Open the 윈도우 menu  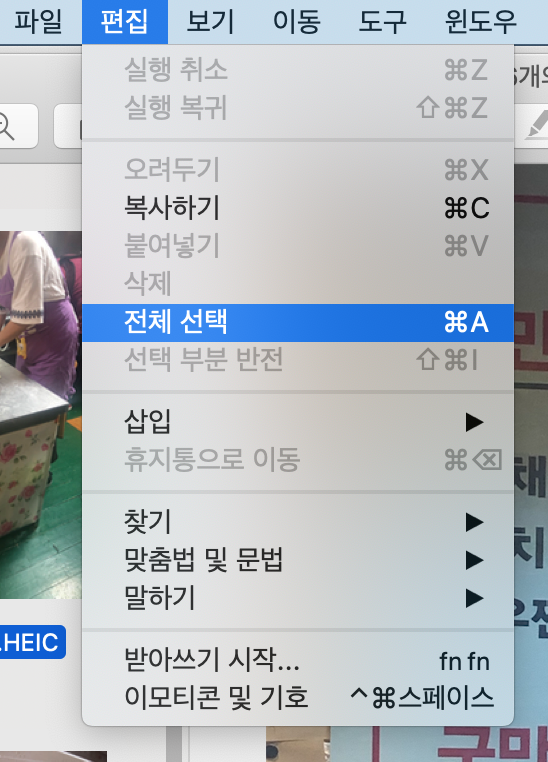point(481,22)
